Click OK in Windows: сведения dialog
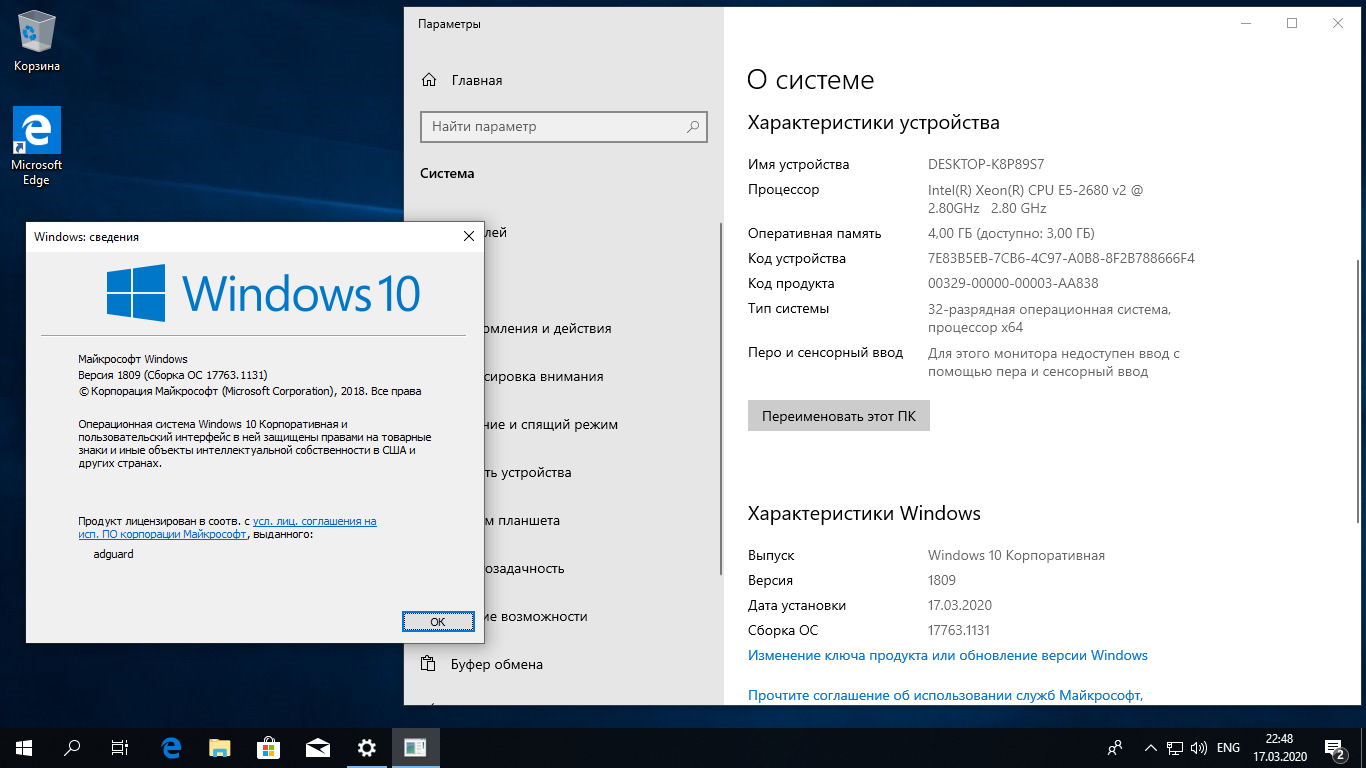The image size is (1366, 768). click(x=437, y=621)
